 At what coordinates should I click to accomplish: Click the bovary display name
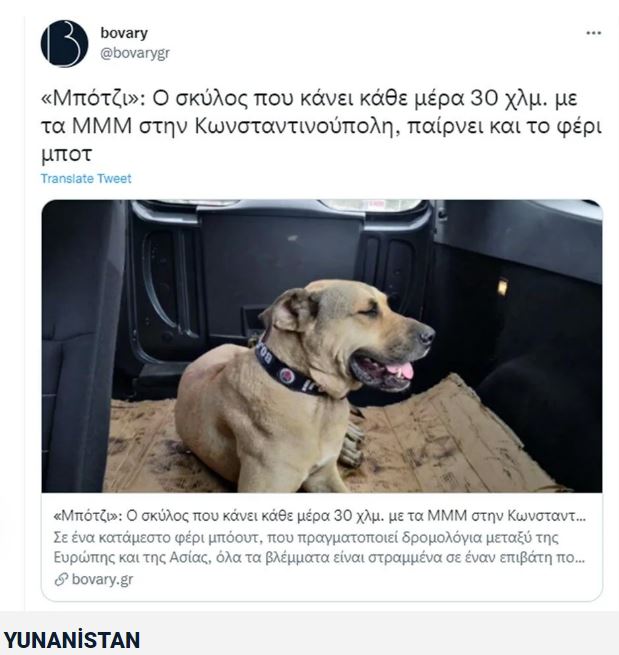(124, 33)
